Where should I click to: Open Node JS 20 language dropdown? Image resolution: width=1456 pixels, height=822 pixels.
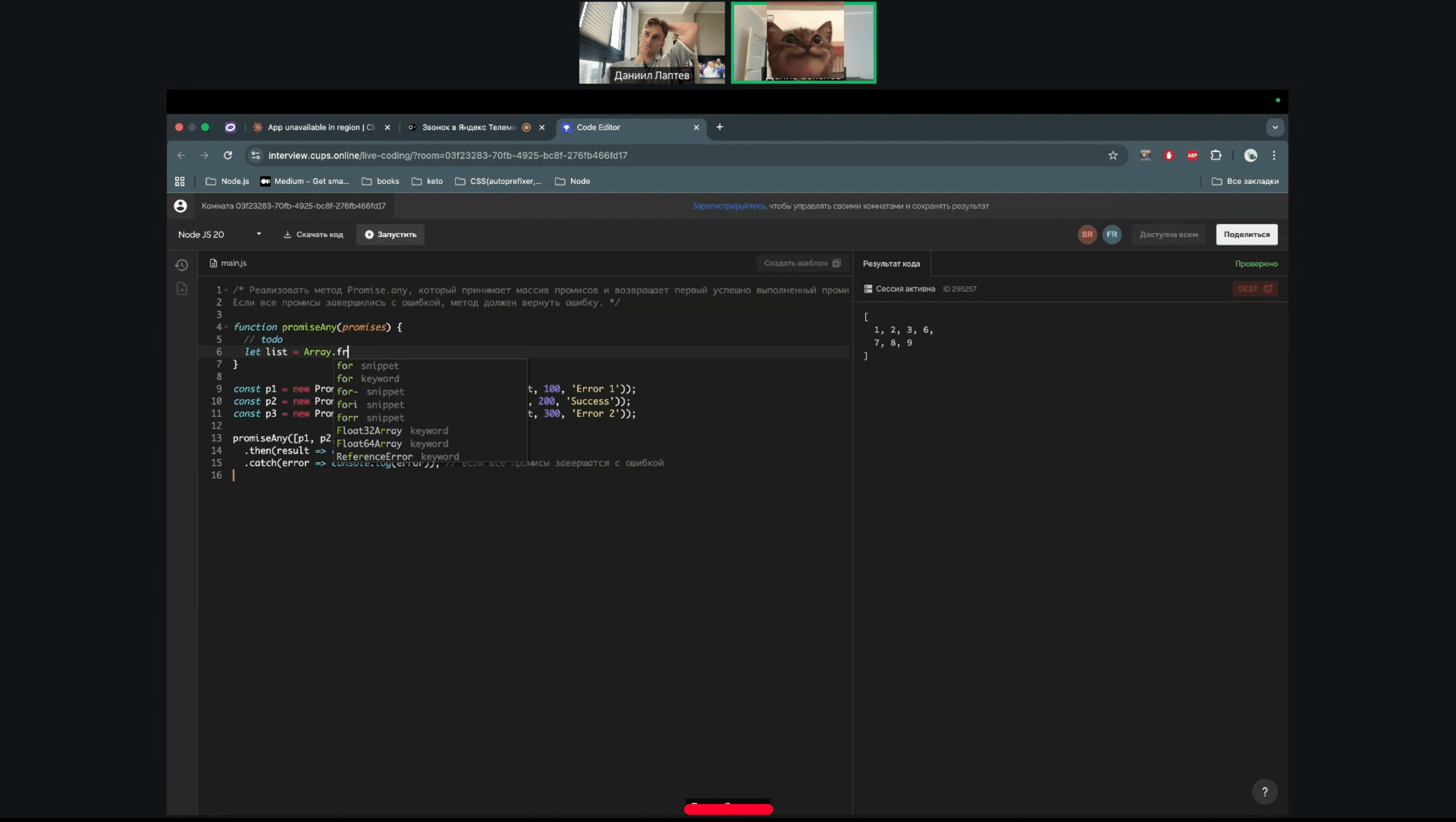(220, 235)
